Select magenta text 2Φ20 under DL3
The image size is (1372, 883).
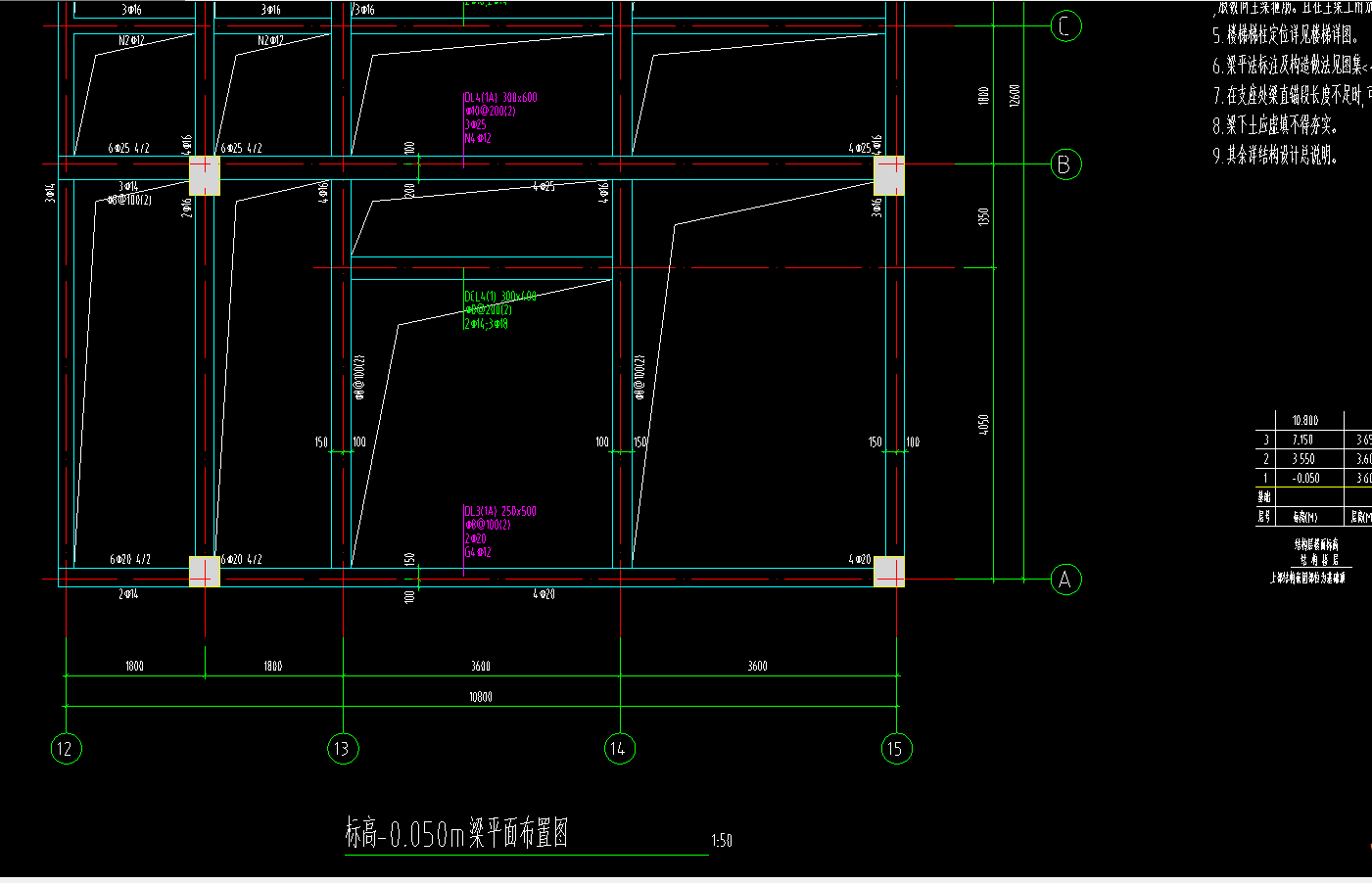(x=475, y=539)
